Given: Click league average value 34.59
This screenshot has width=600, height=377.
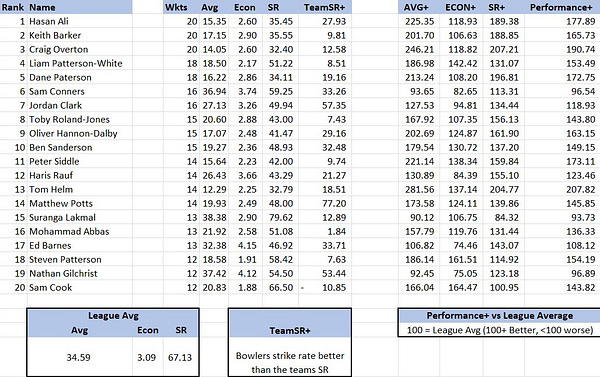Looking at the screenshot, I should point(78,357).
